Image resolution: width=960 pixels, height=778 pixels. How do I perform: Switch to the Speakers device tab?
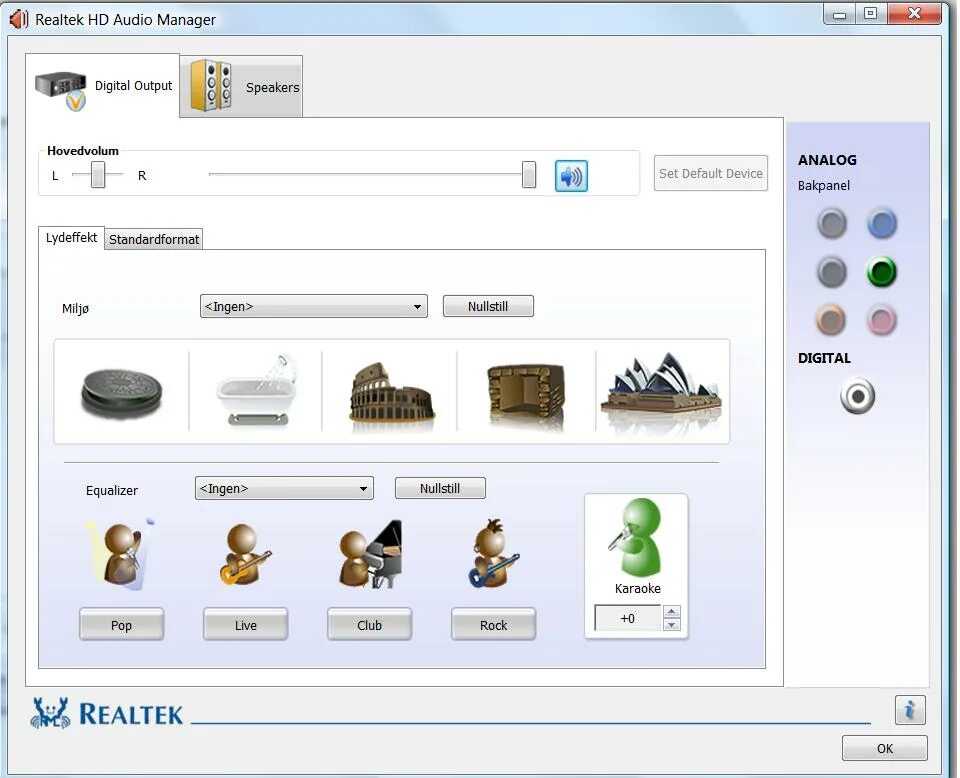click(x=241, y=86)
